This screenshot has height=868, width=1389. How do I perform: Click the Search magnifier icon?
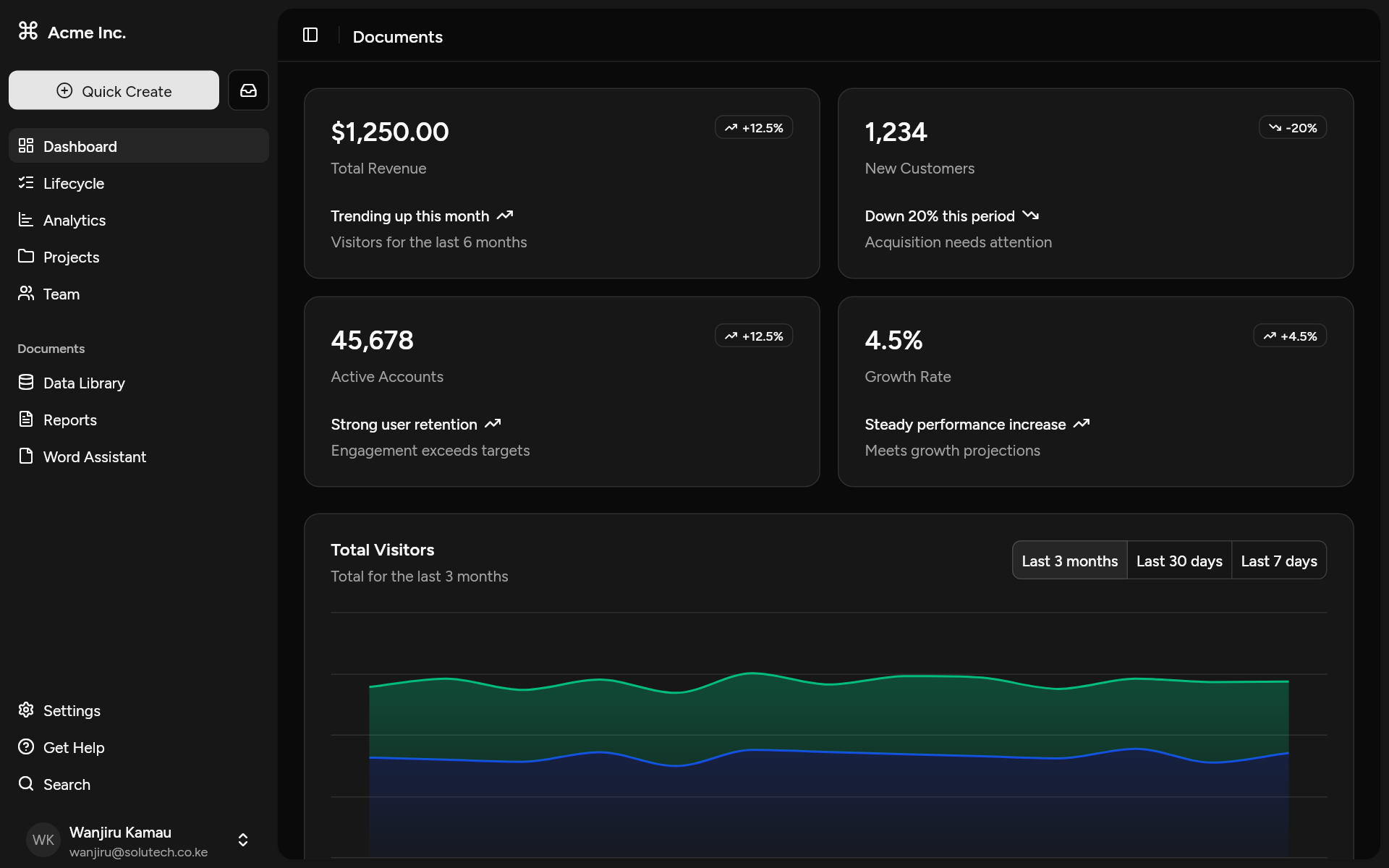26,783
